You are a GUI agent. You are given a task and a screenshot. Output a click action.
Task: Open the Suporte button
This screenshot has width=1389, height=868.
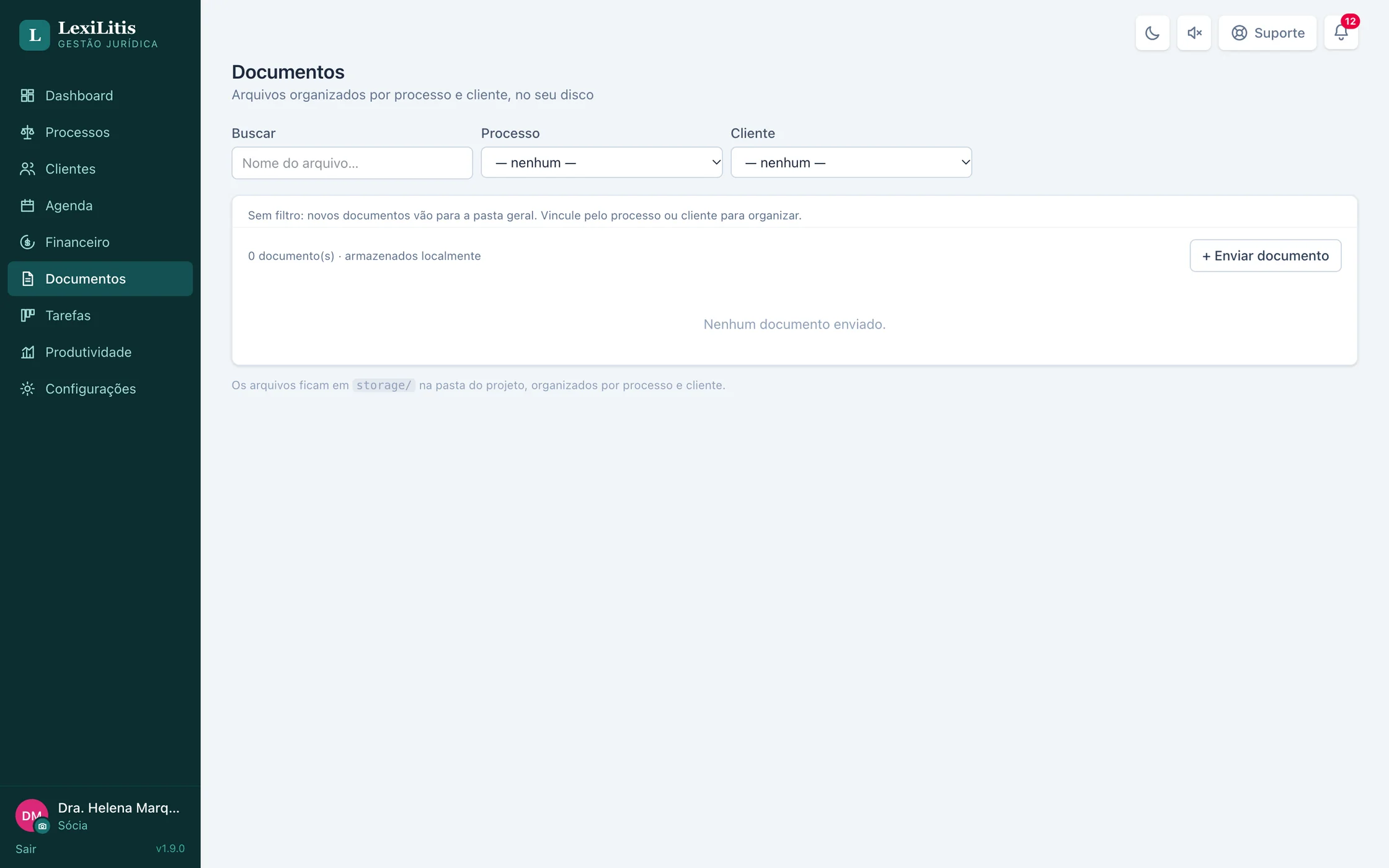pos(1267,33)
